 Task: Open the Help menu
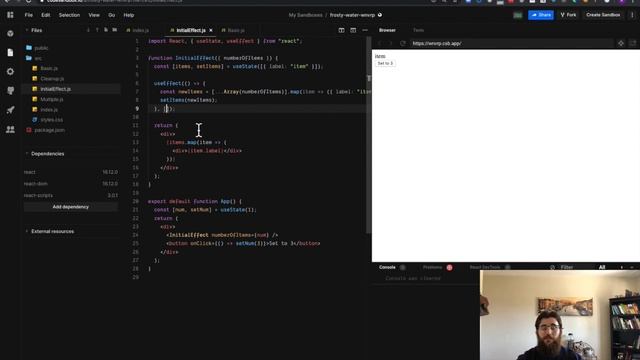tap(129, 15)
